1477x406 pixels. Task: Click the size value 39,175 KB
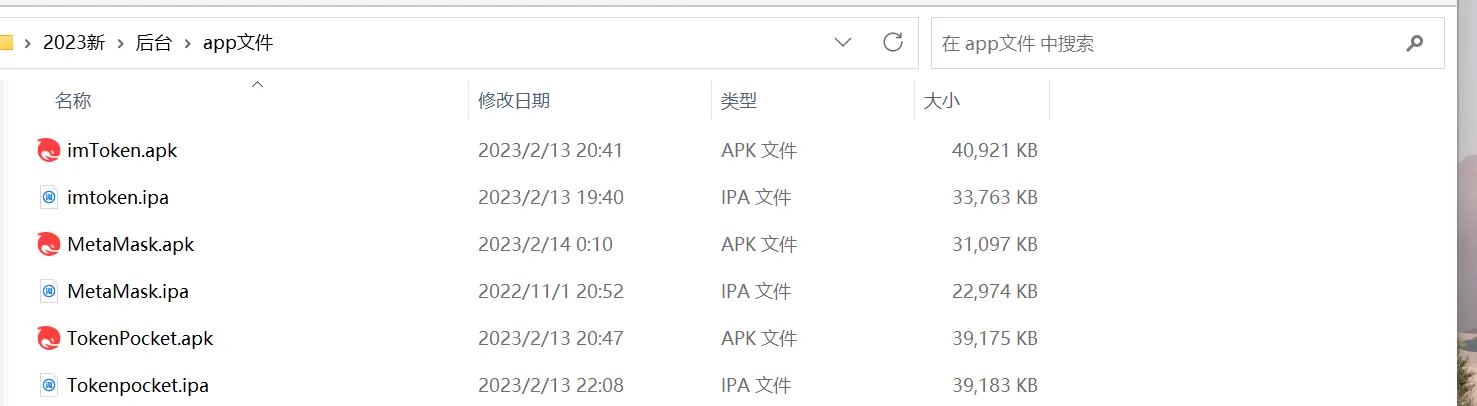pos(995,339)
